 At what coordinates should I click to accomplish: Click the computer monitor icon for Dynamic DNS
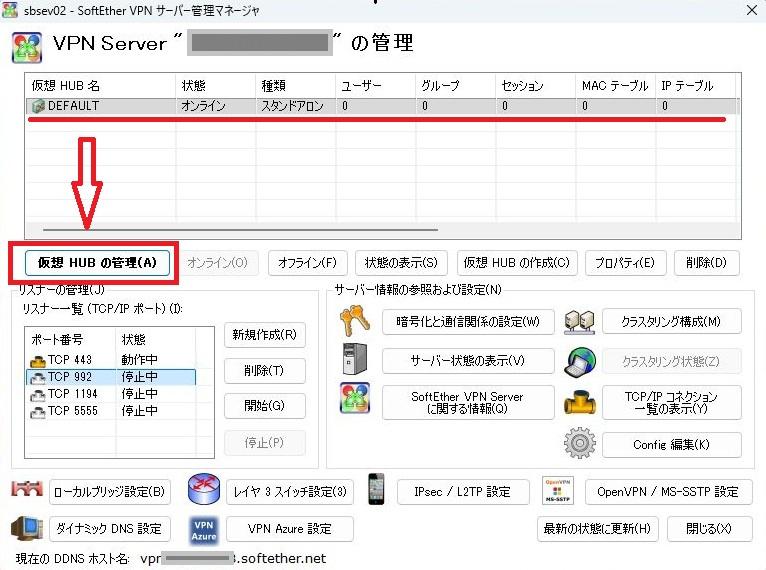click(x=27, y=528)
